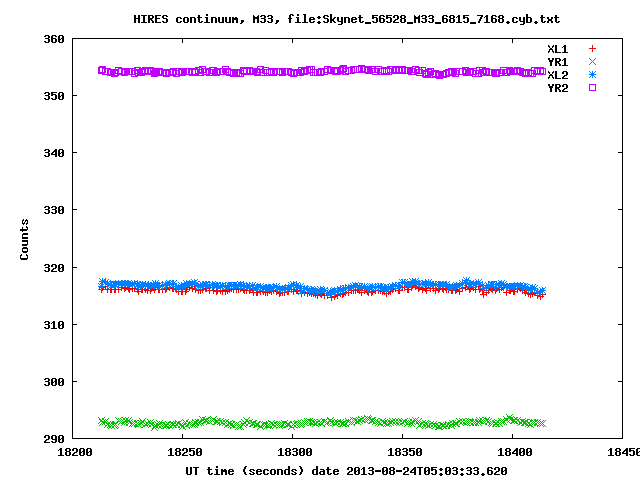Click the UT time (seconds) x-axis label

(346, 471)
